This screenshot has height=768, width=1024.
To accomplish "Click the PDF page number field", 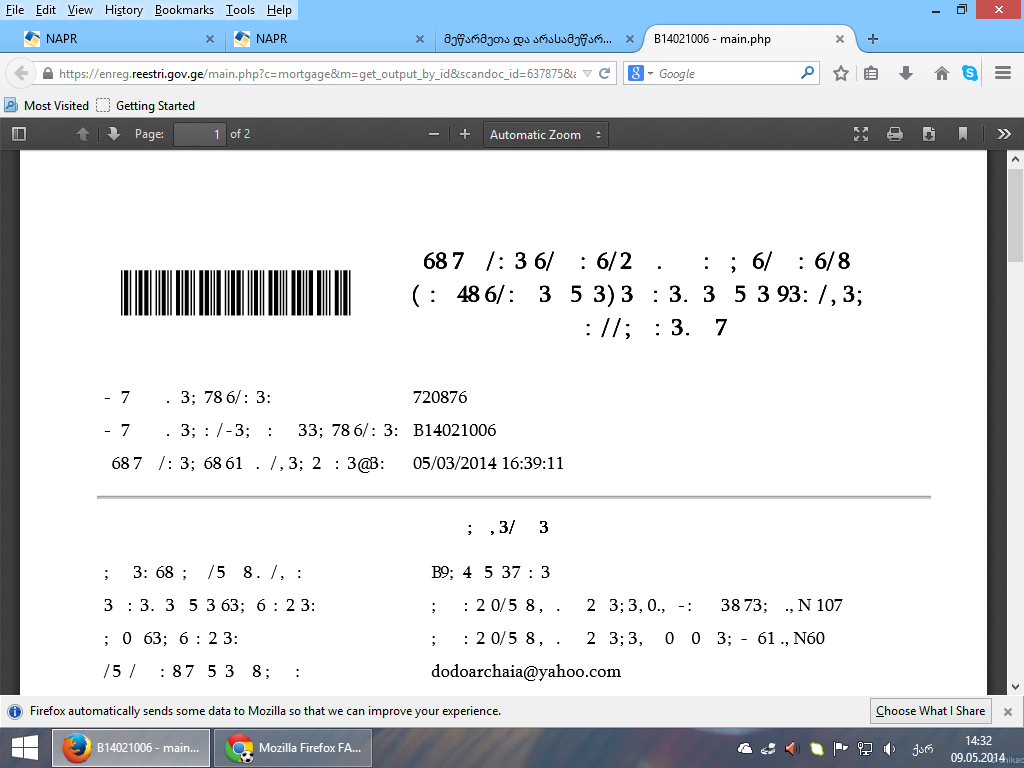I will point(199,134).
